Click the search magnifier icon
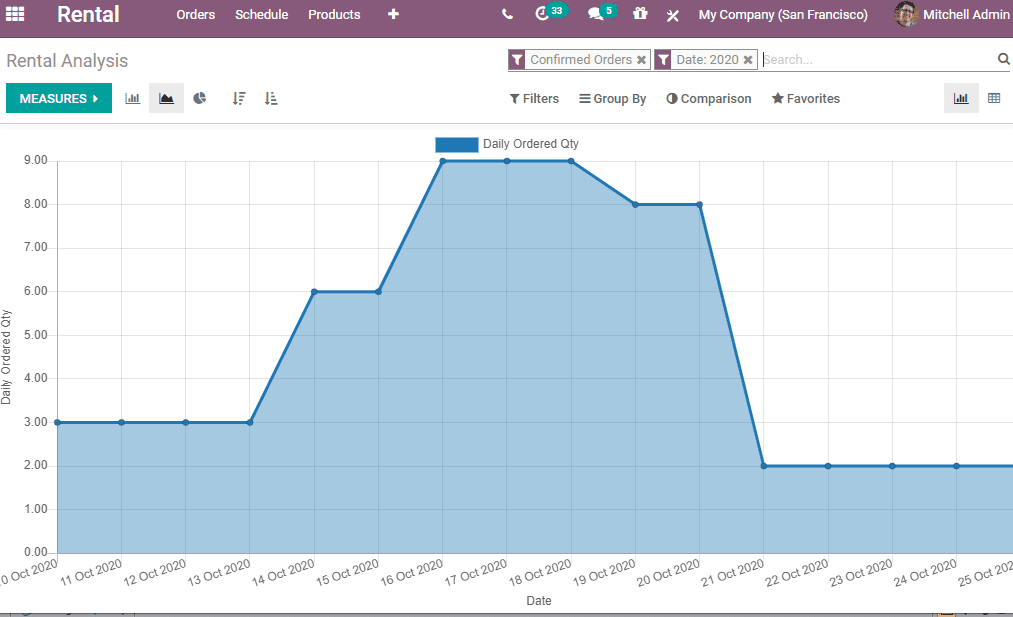The height and width of the screenshot is (617, 1013). (1003, 59)
